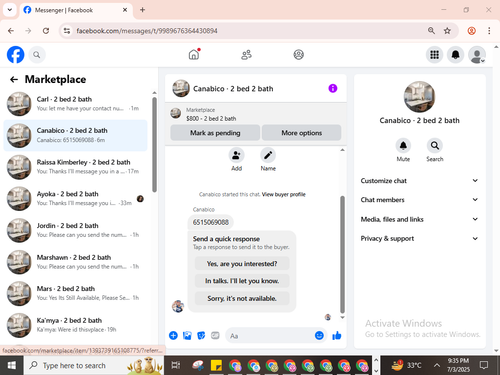Click Canabico profile picture in right panel
This screenshot has height=375, width=500.
(x=419, y=97)
